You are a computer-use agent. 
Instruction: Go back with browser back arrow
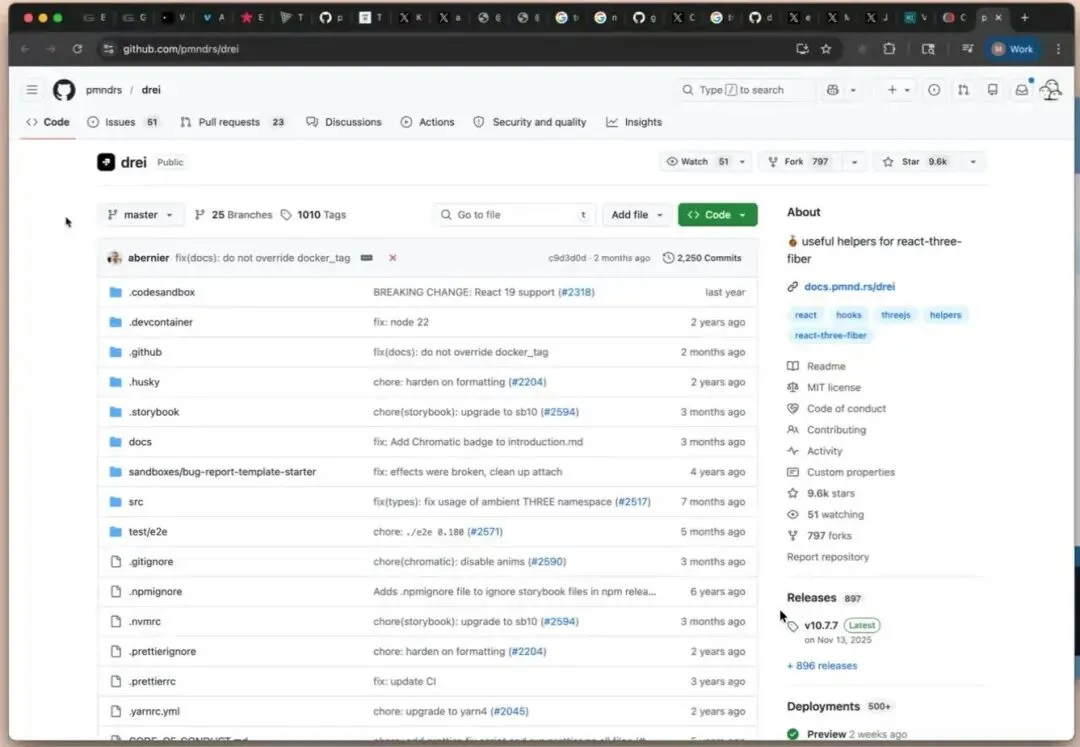coord(25,49)
